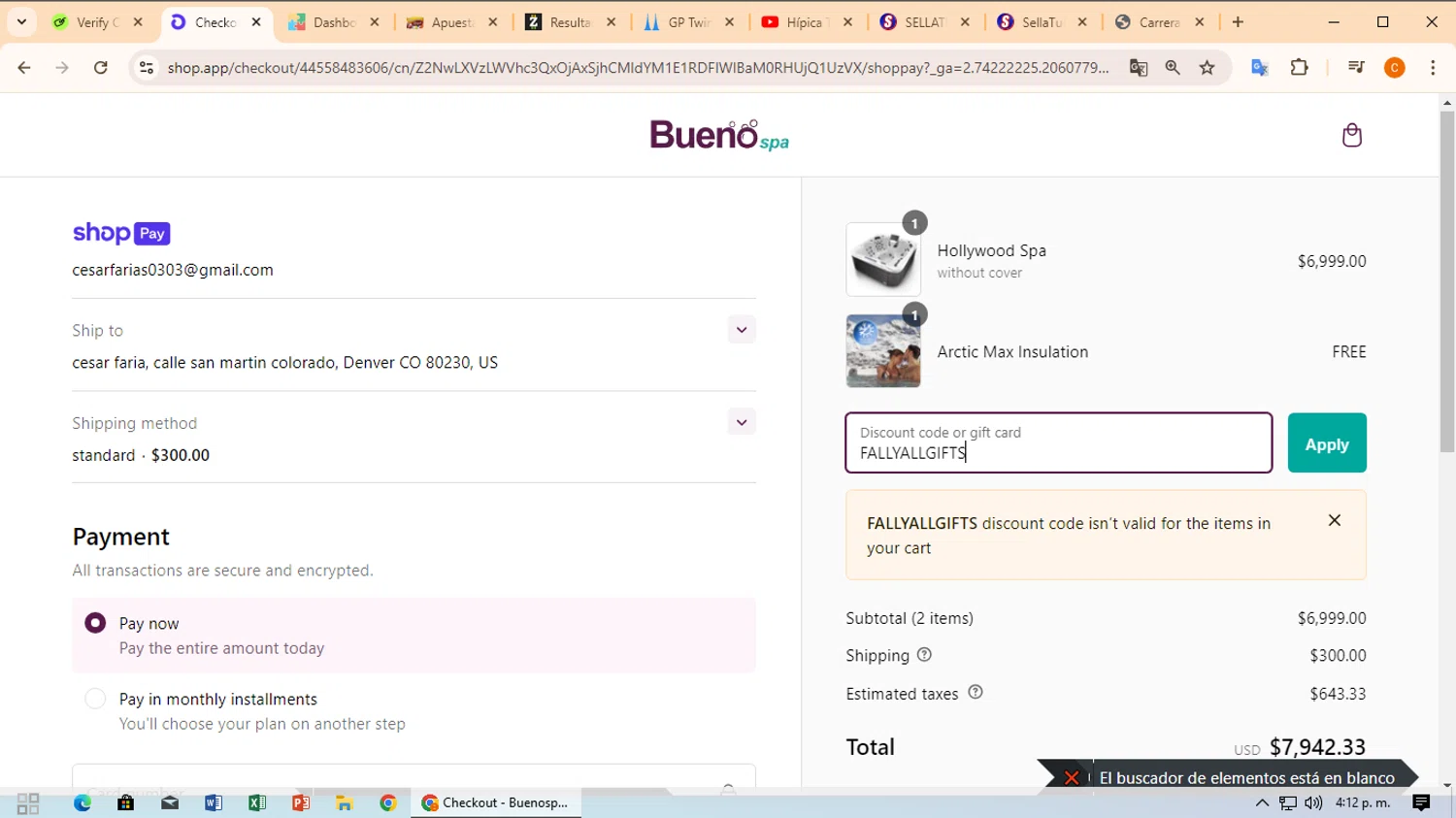Image resolution: width=1456 pixels, height=818 pixels.
Task: Open a new browser tab
Action: coord(1238,21)
